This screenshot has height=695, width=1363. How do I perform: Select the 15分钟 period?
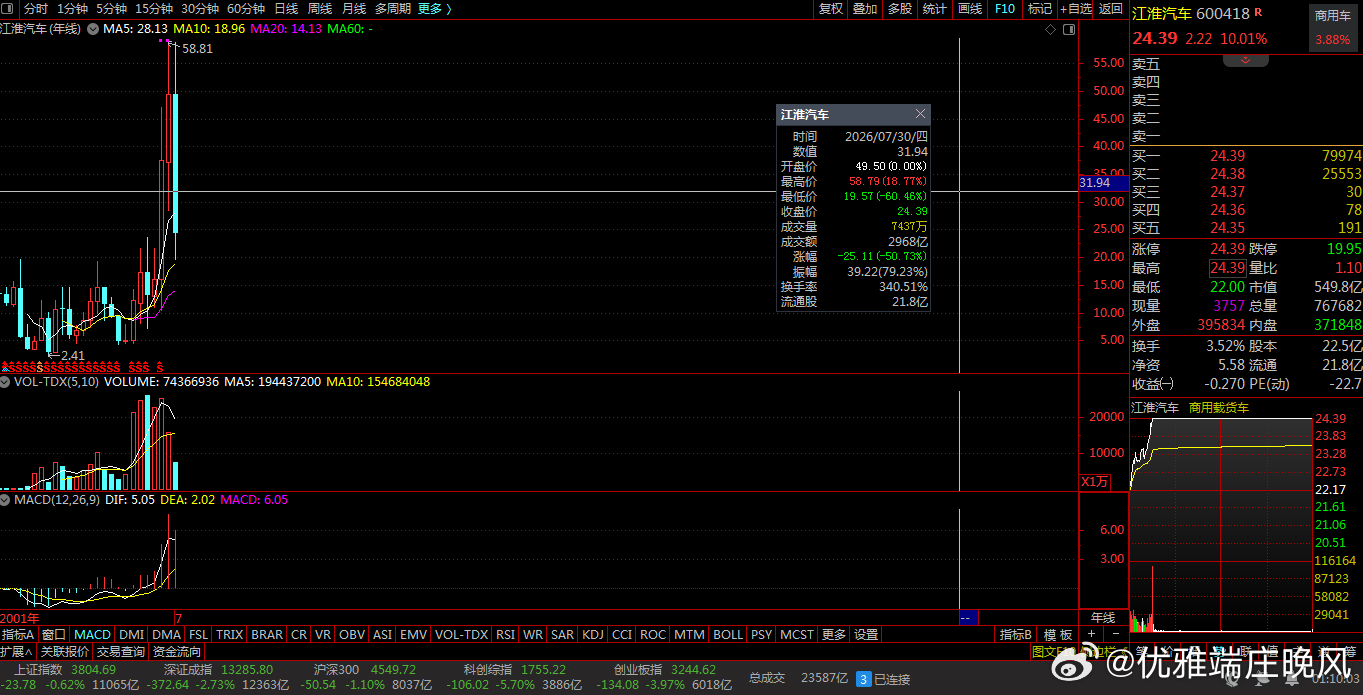point(154,9)
